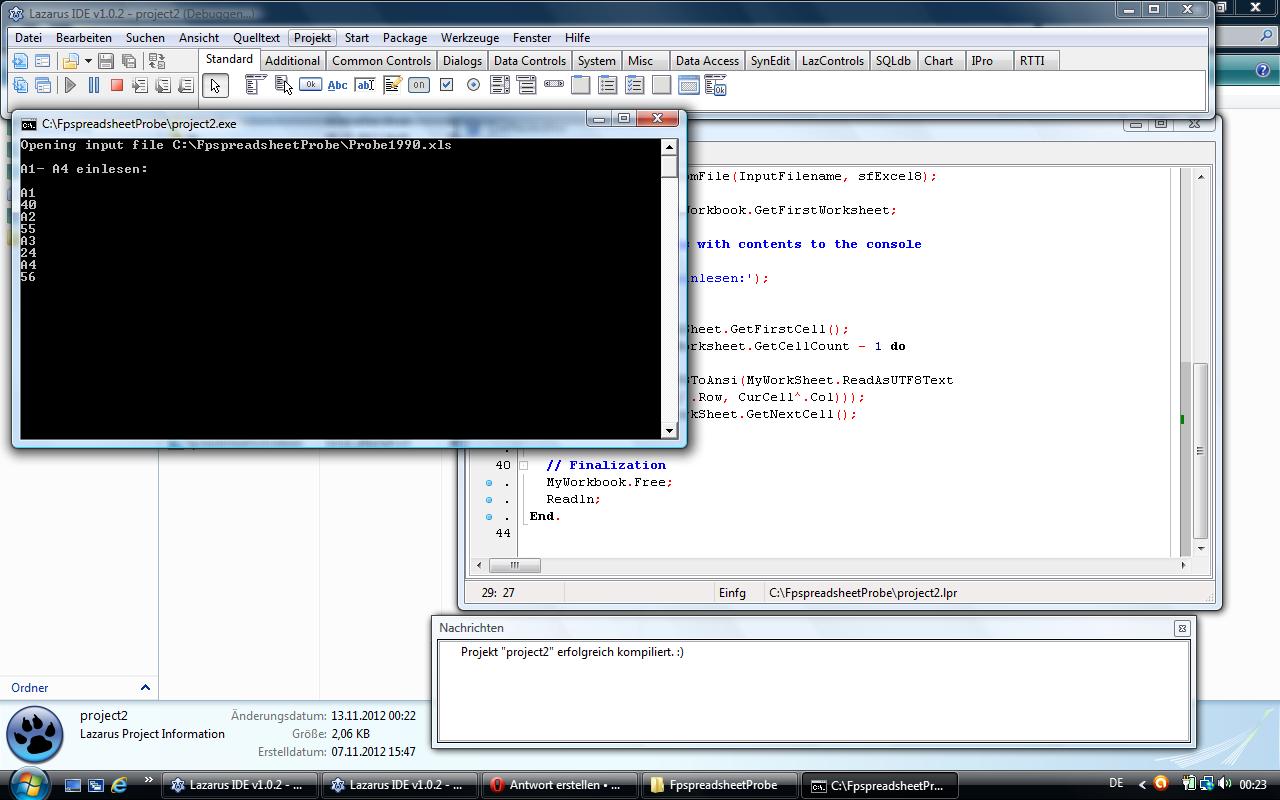Viewport: 1280px width, 800px height.
Task: Select the TMainMenu component icon
Action: coord(255,85)
